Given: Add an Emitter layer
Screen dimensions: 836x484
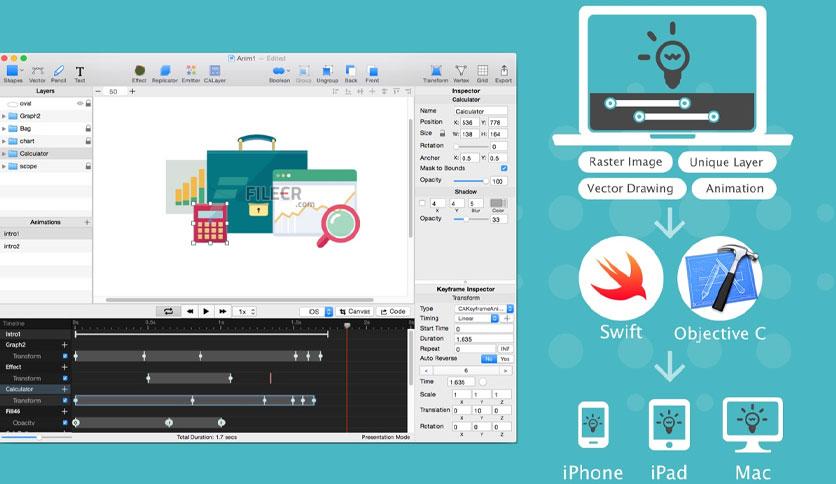Looking at the screenshot, I should (191, 74).
